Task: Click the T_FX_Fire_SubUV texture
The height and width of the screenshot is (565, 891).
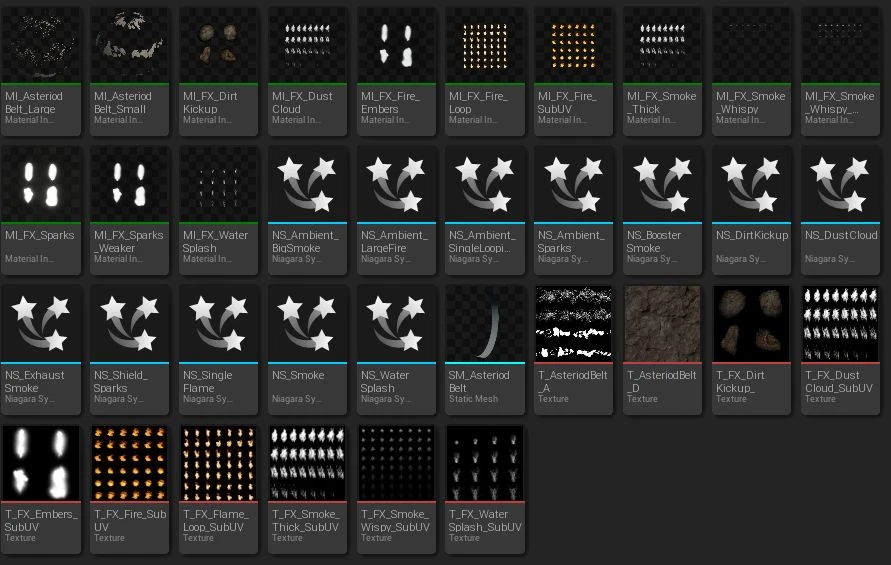Action: coord(130,489)
